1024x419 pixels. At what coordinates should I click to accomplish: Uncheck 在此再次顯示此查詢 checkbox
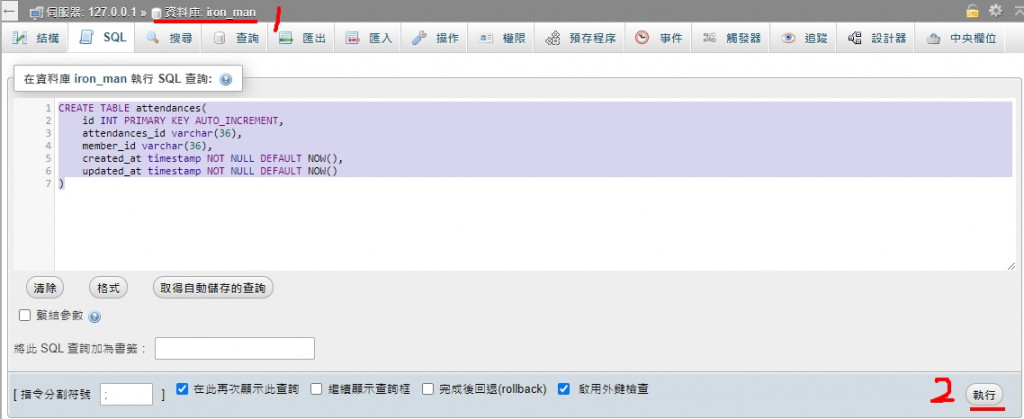click(x=182, y=389)
